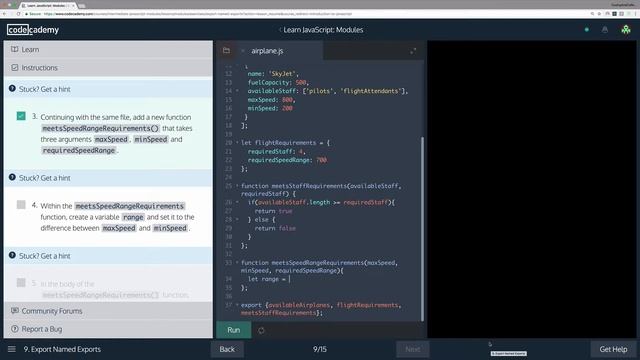Collapse the fold arrow at line 28
The width and height of the screenshot is (640, 360).
[237, 219]
